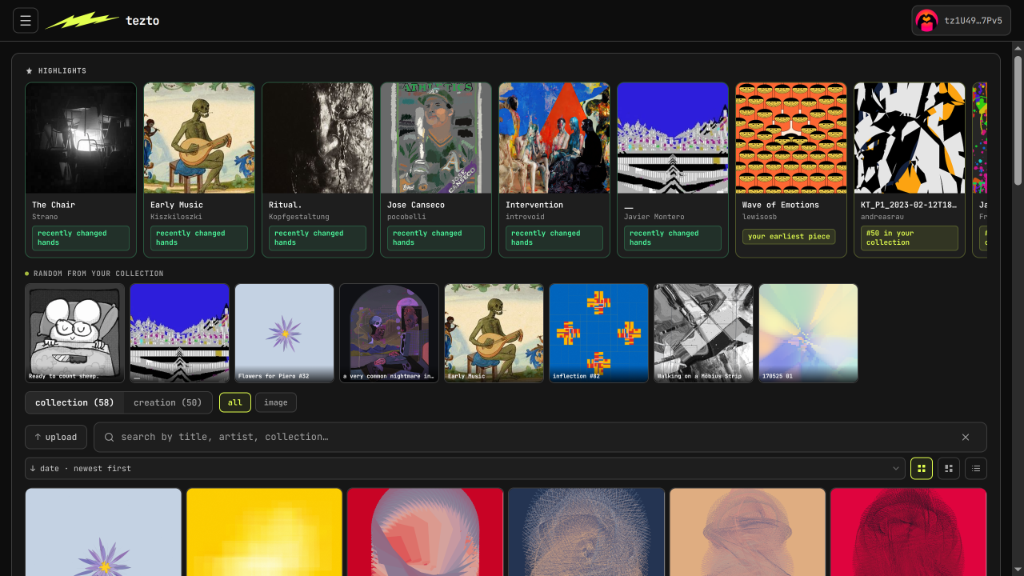
Task: Click artist name pocobelli
Action: [x=406, y=217]
